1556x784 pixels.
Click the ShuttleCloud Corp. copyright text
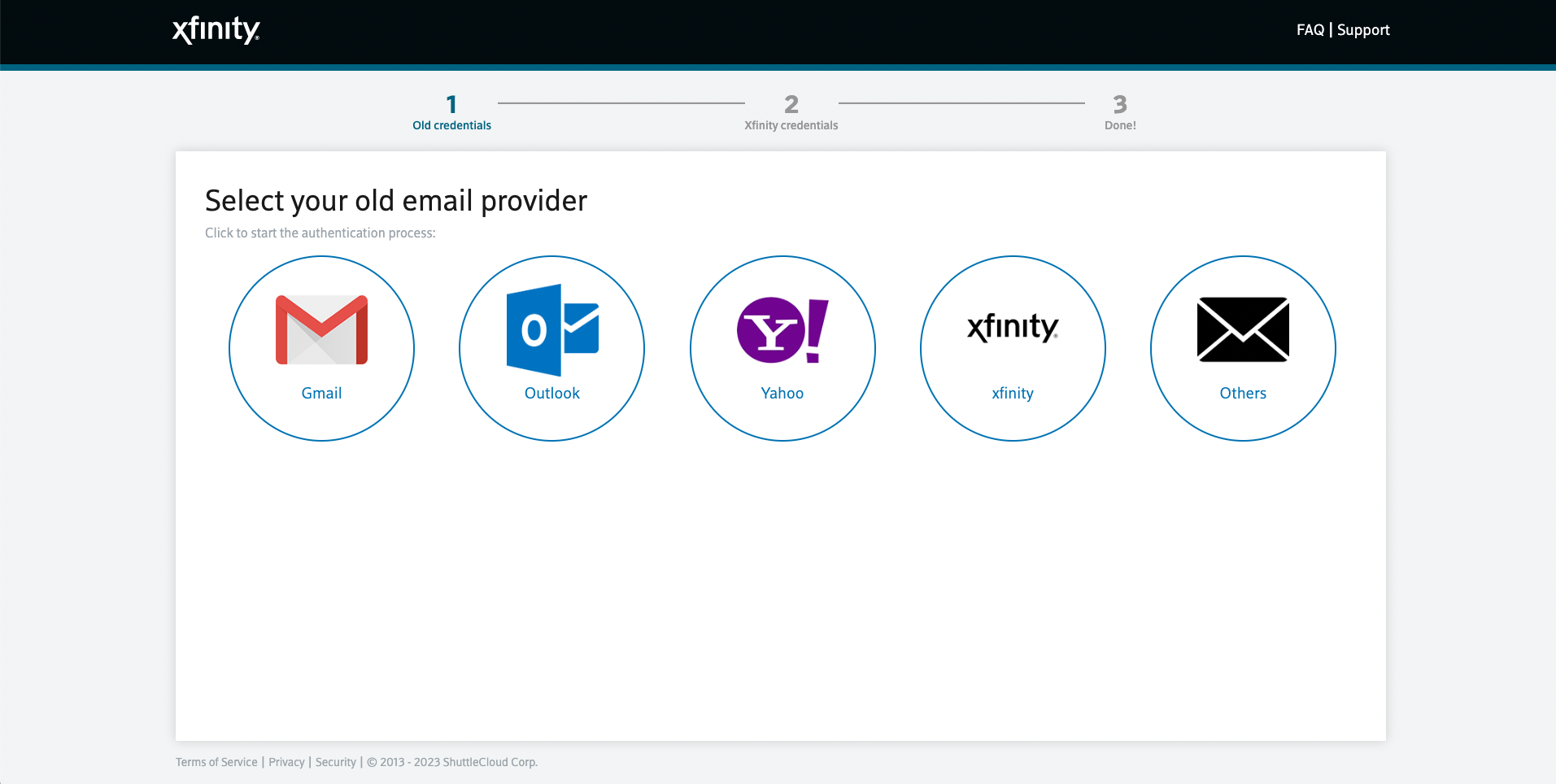tap(452, 762)
